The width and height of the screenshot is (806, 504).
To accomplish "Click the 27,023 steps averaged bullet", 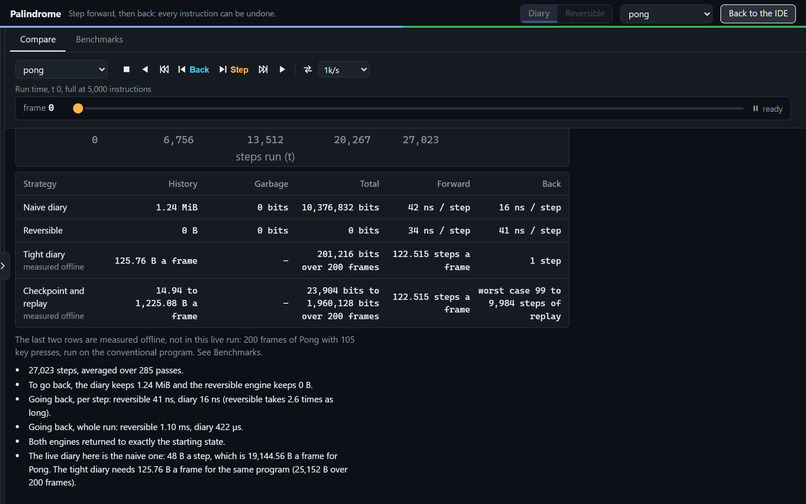I will pos(106,370).
